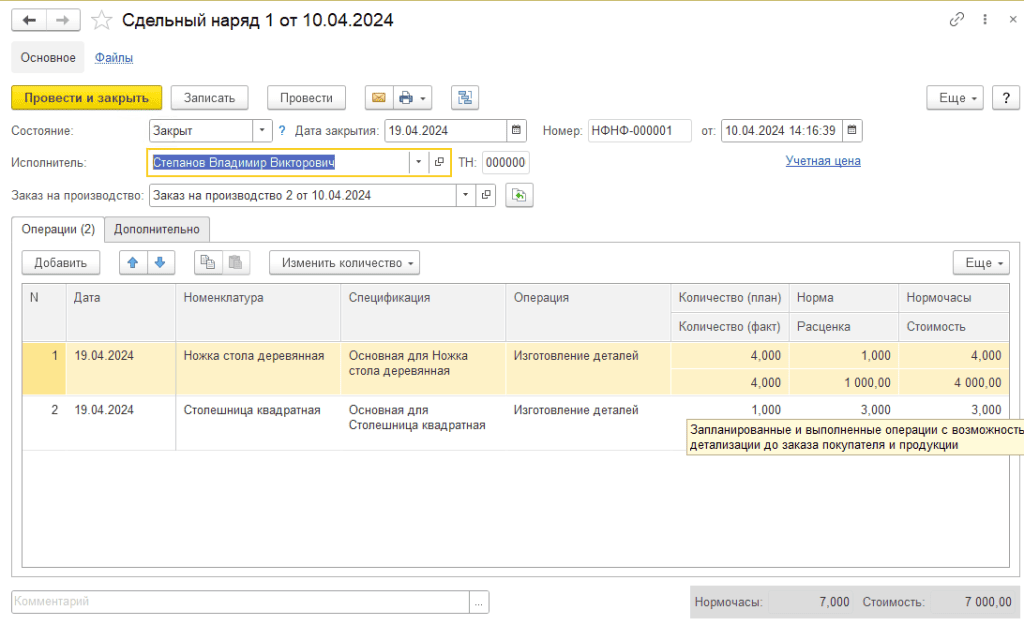Switch to Основное section

[48, 57]
